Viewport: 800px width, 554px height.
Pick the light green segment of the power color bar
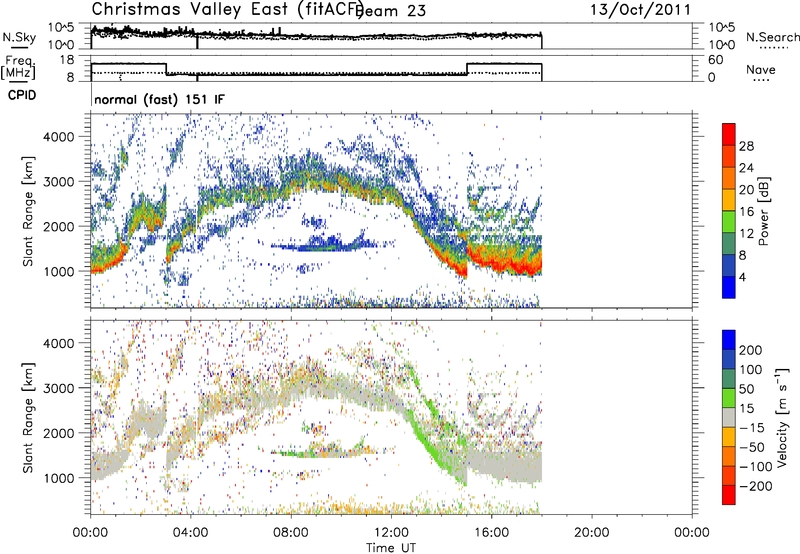coord(729,222)
